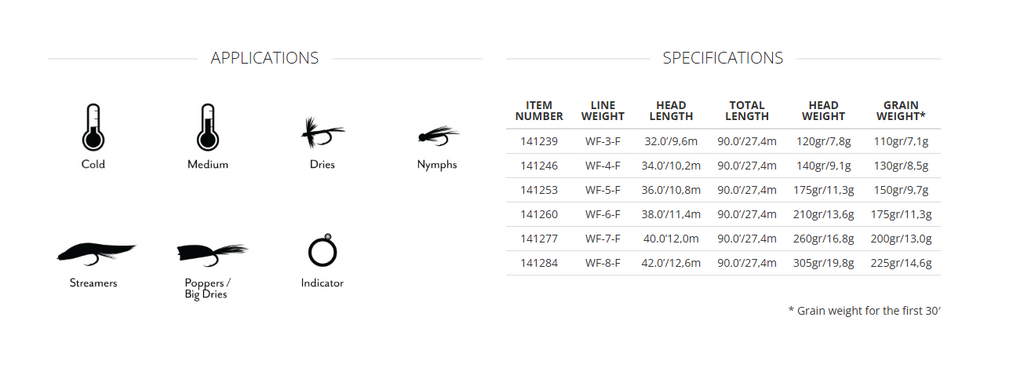
Task: Click the Cold thermometer icon
Action: pyautogui.click(x=93, y=127)
